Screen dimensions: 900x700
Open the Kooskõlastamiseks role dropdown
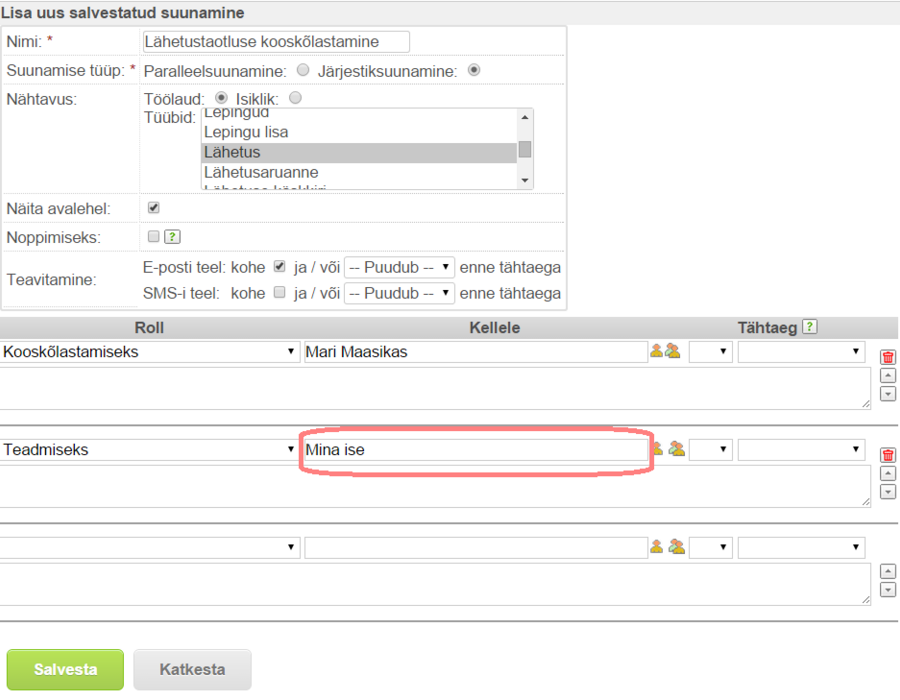click(x=149, y=352)
